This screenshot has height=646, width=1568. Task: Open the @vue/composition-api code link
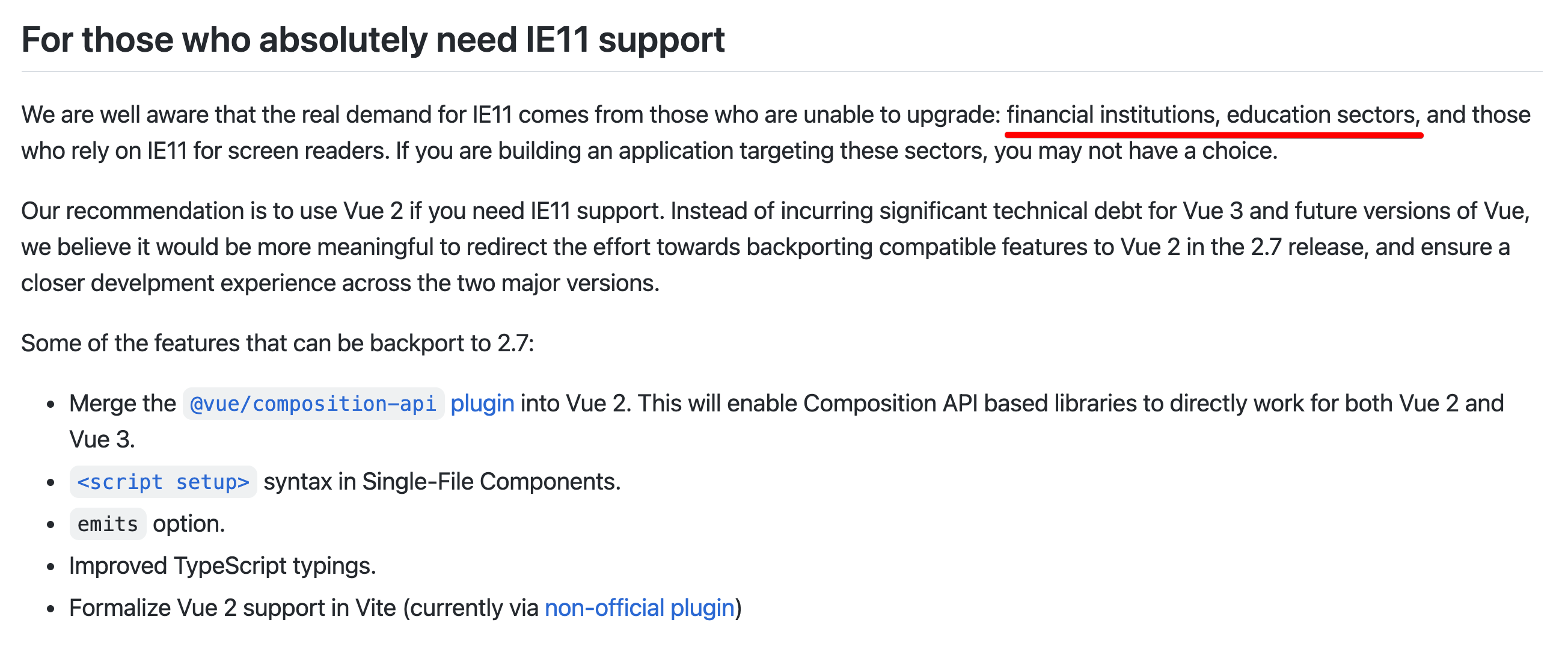pyautogui.click(x=313, y=404)
